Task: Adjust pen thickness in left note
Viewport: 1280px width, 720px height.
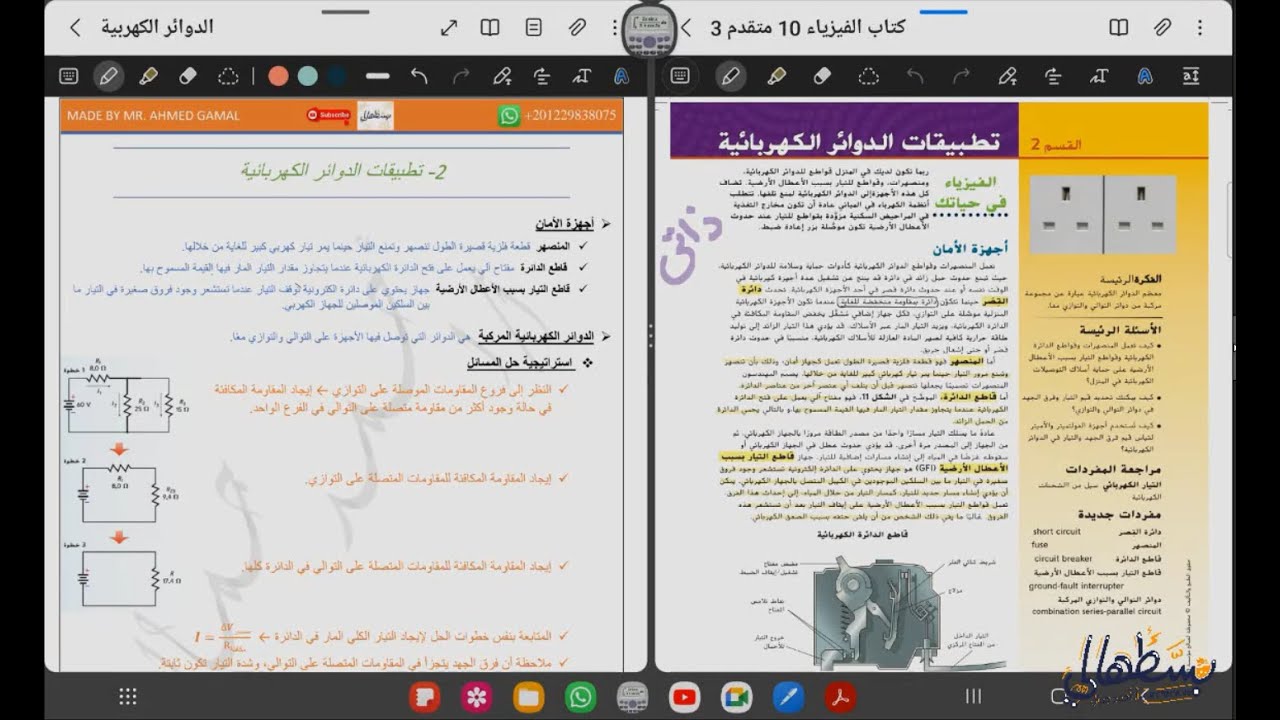Action: coord(378,76)
